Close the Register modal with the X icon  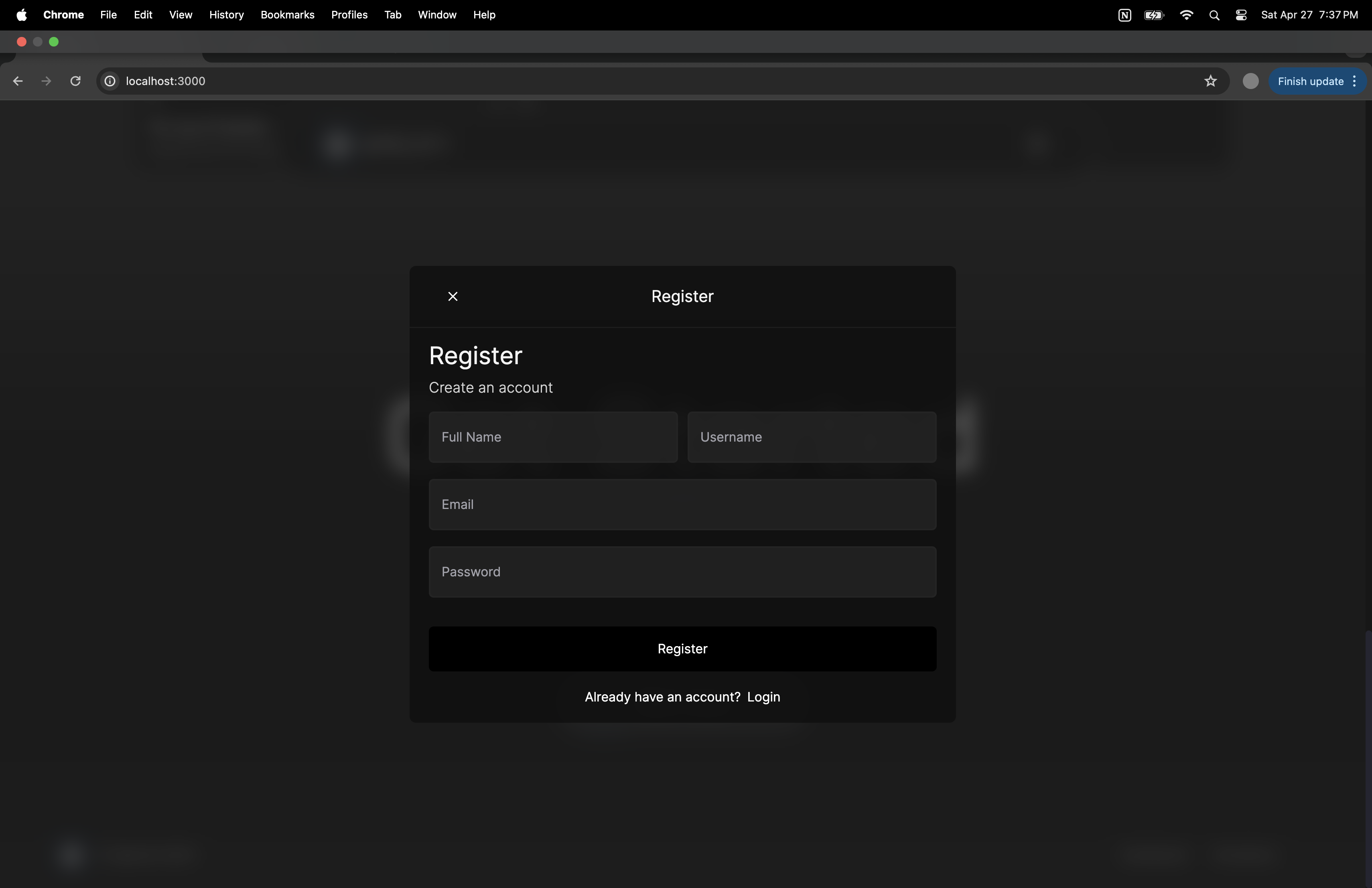coord(453,296)
